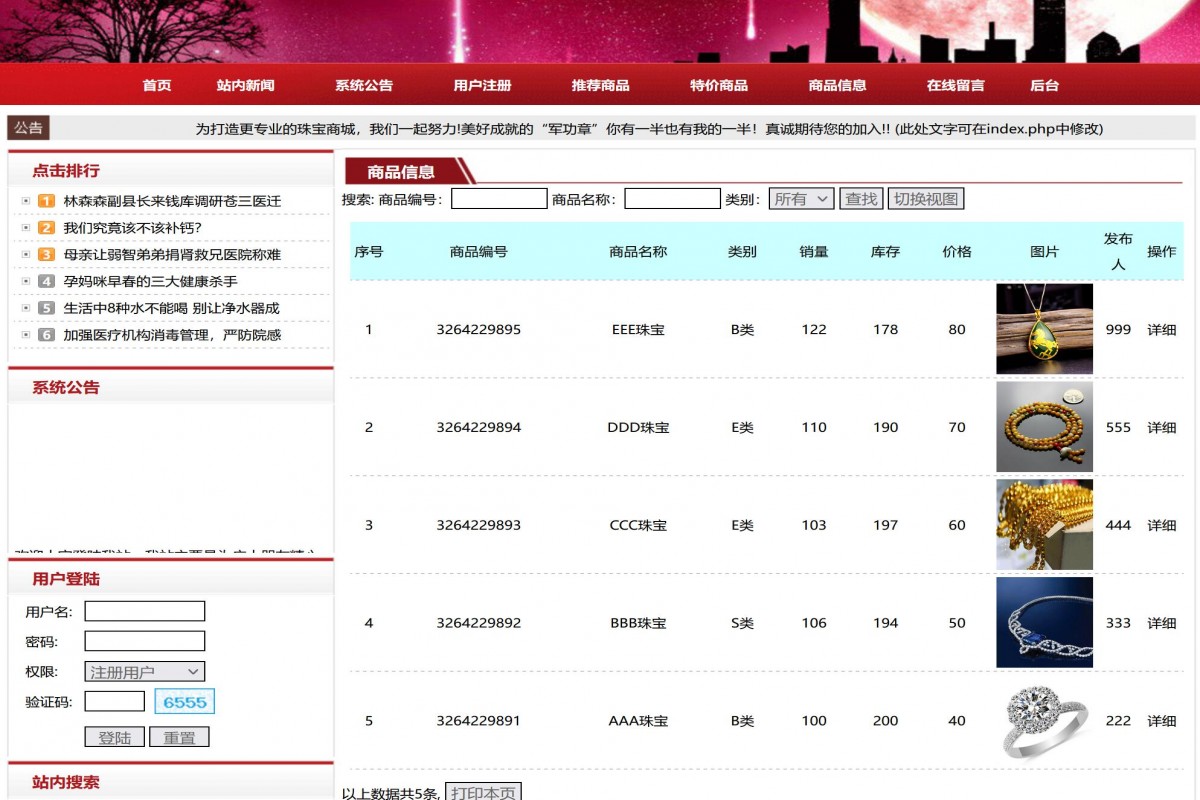Click the diamond ring thumbnail for AAA珠宝
This screenshot has height=800, width=1200.
point(1043,720)
